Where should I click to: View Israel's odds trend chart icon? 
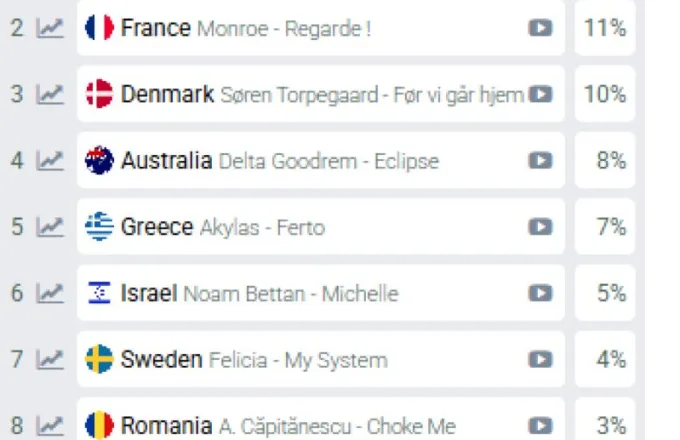pos(49,293)
